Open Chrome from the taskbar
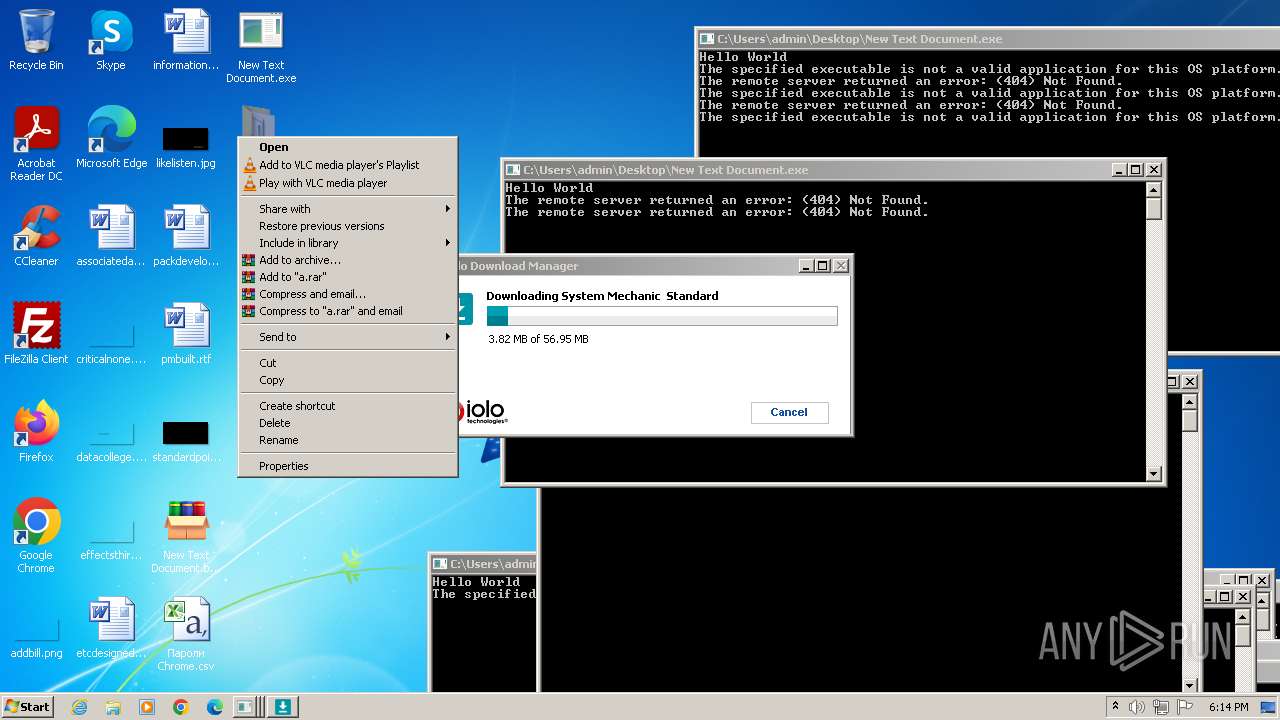 coord(181,707)
